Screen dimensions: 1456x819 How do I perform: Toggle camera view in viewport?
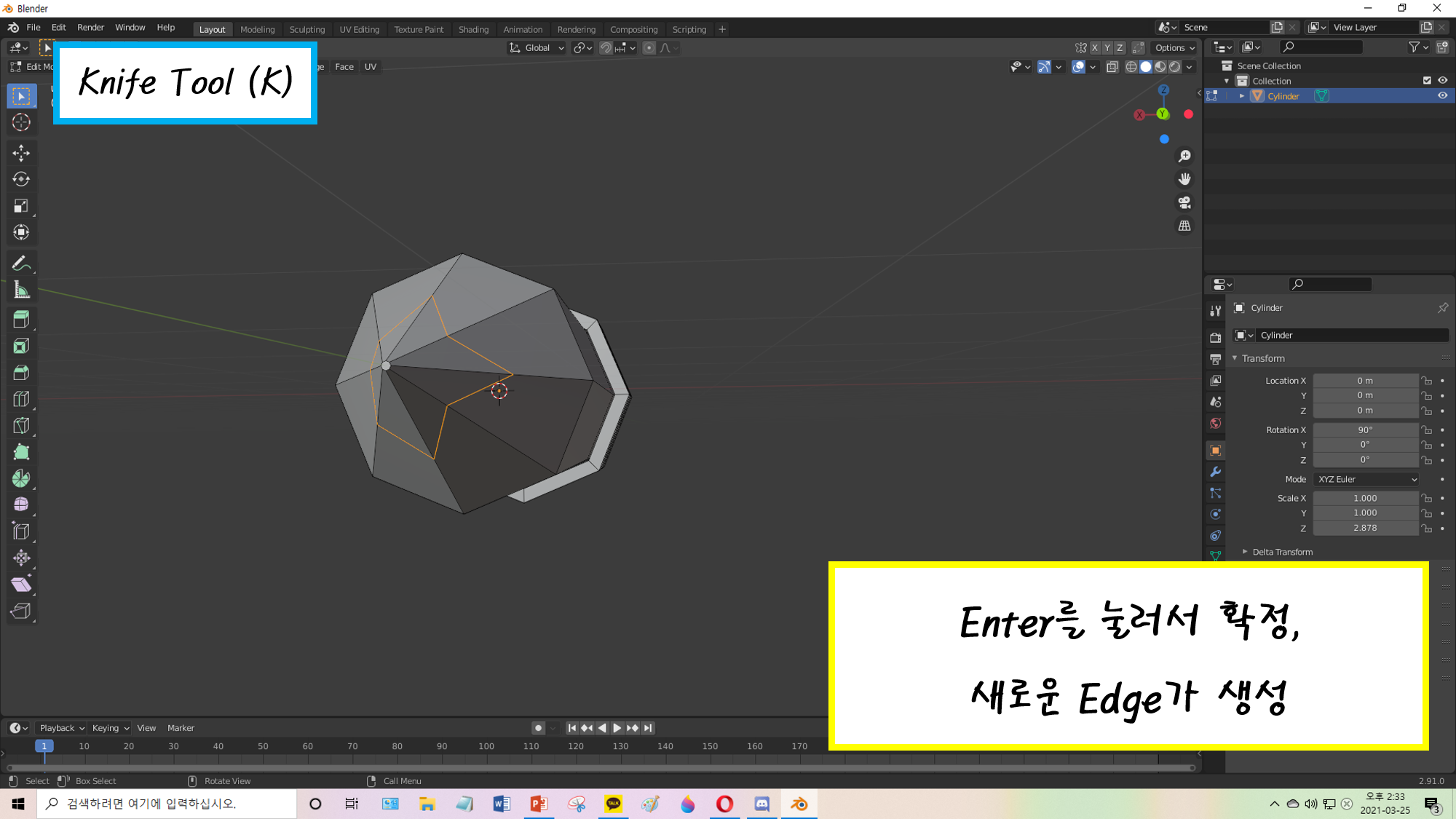pyautogui.click(x=1184, y=202)
